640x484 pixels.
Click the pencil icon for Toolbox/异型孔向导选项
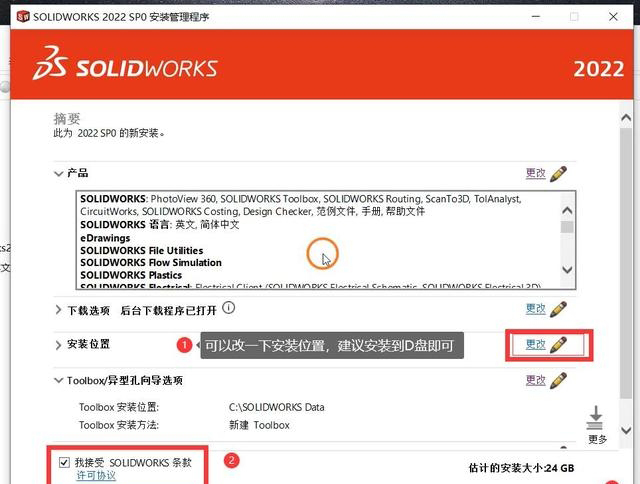pos(558,380)
